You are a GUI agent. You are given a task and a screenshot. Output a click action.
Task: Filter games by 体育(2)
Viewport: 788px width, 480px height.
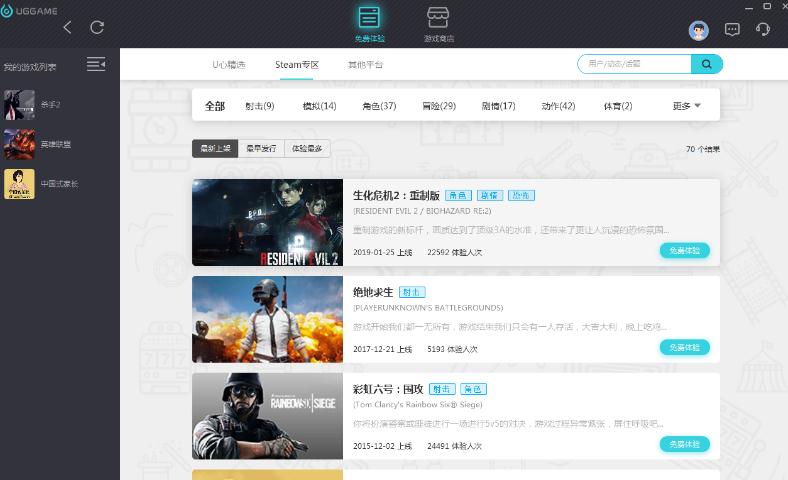[x=618, y=106]
